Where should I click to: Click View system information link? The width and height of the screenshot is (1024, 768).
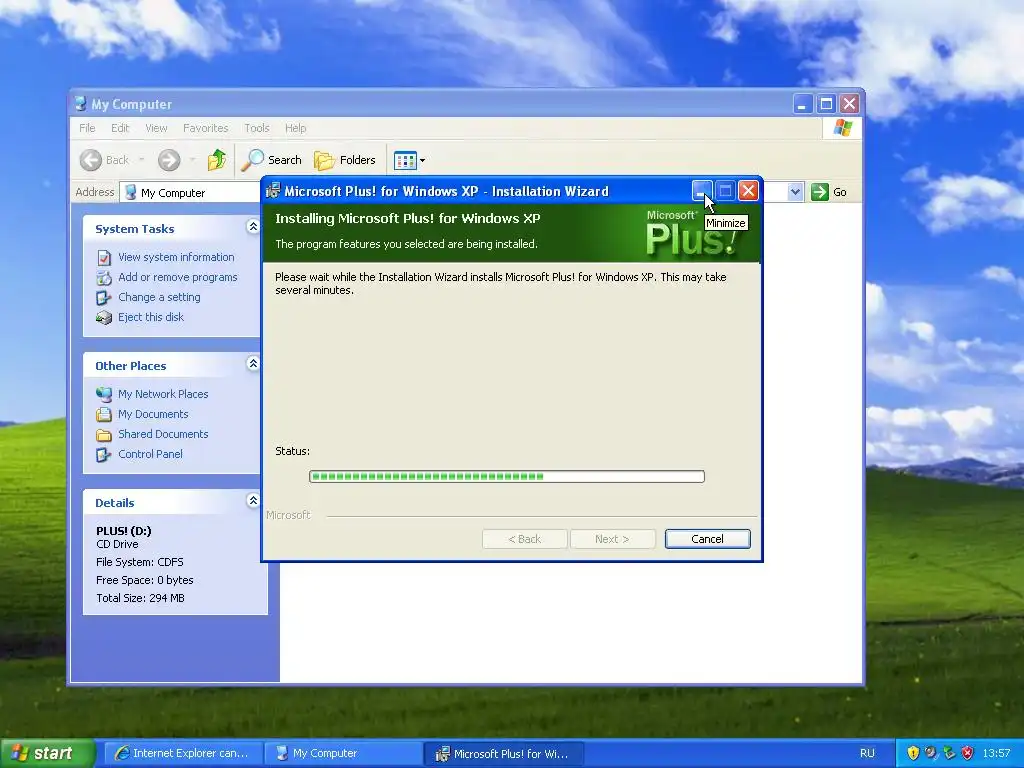176,257
